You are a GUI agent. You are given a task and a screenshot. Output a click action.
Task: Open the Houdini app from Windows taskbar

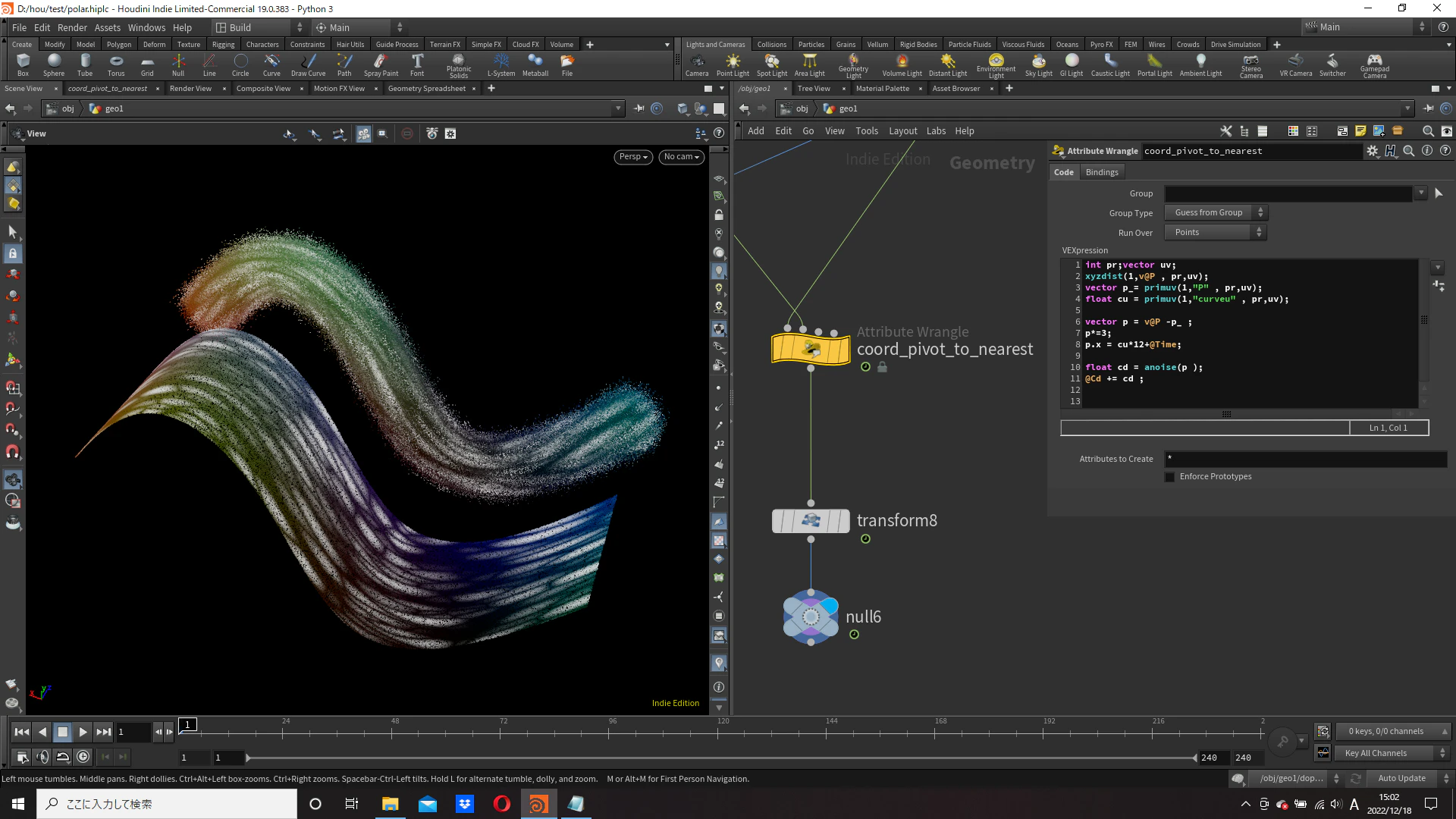538,804
